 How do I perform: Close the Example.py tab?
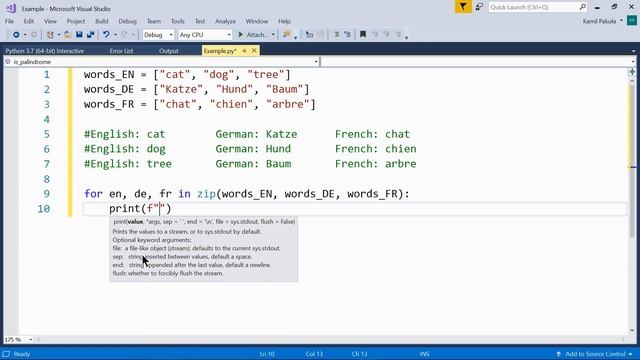pyautogui.click(x=254, y=51)
